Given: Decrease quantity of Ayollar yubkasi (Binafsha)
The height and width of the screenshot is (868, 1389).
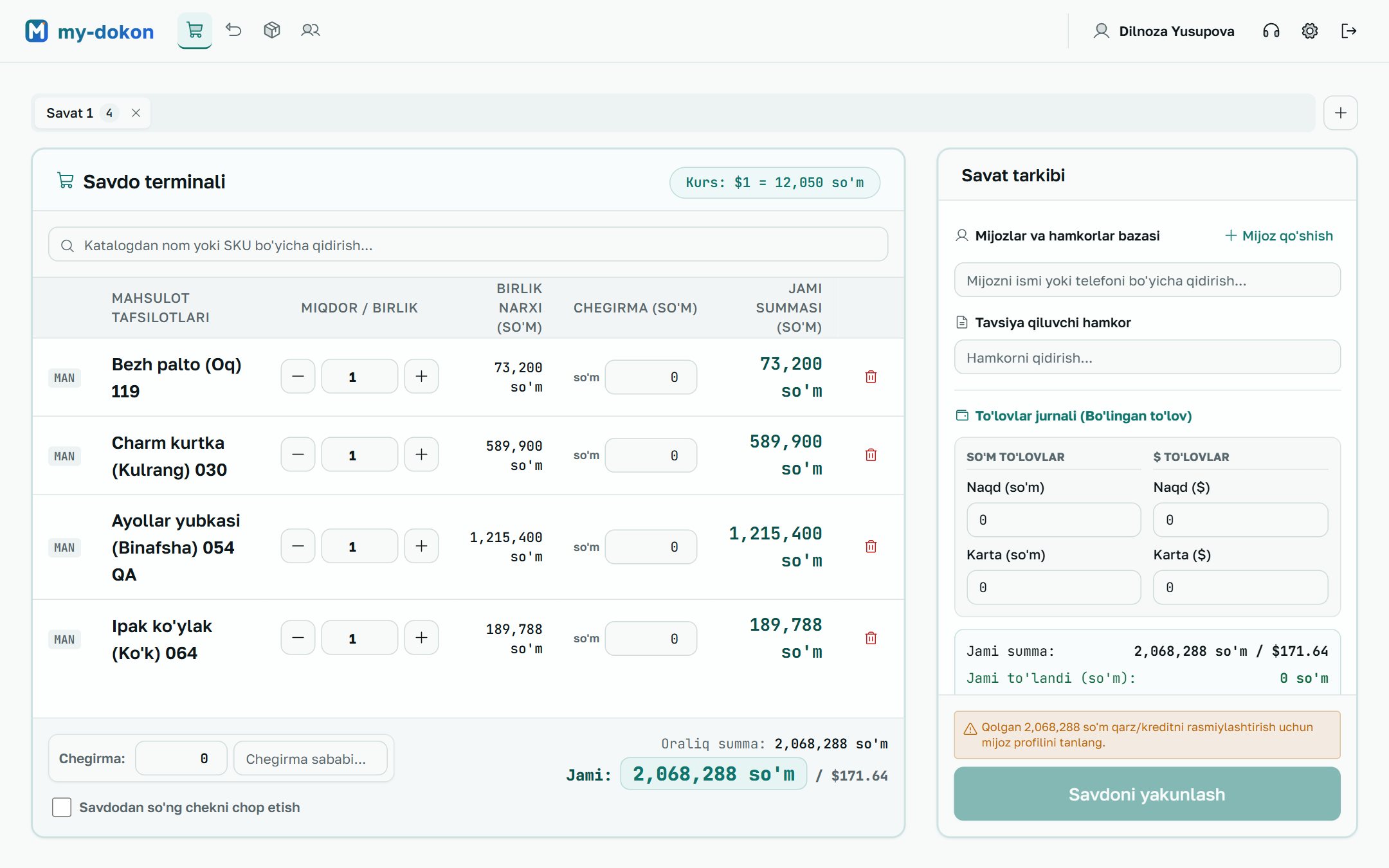Looking at the screenshot, I should click(298, 546).
